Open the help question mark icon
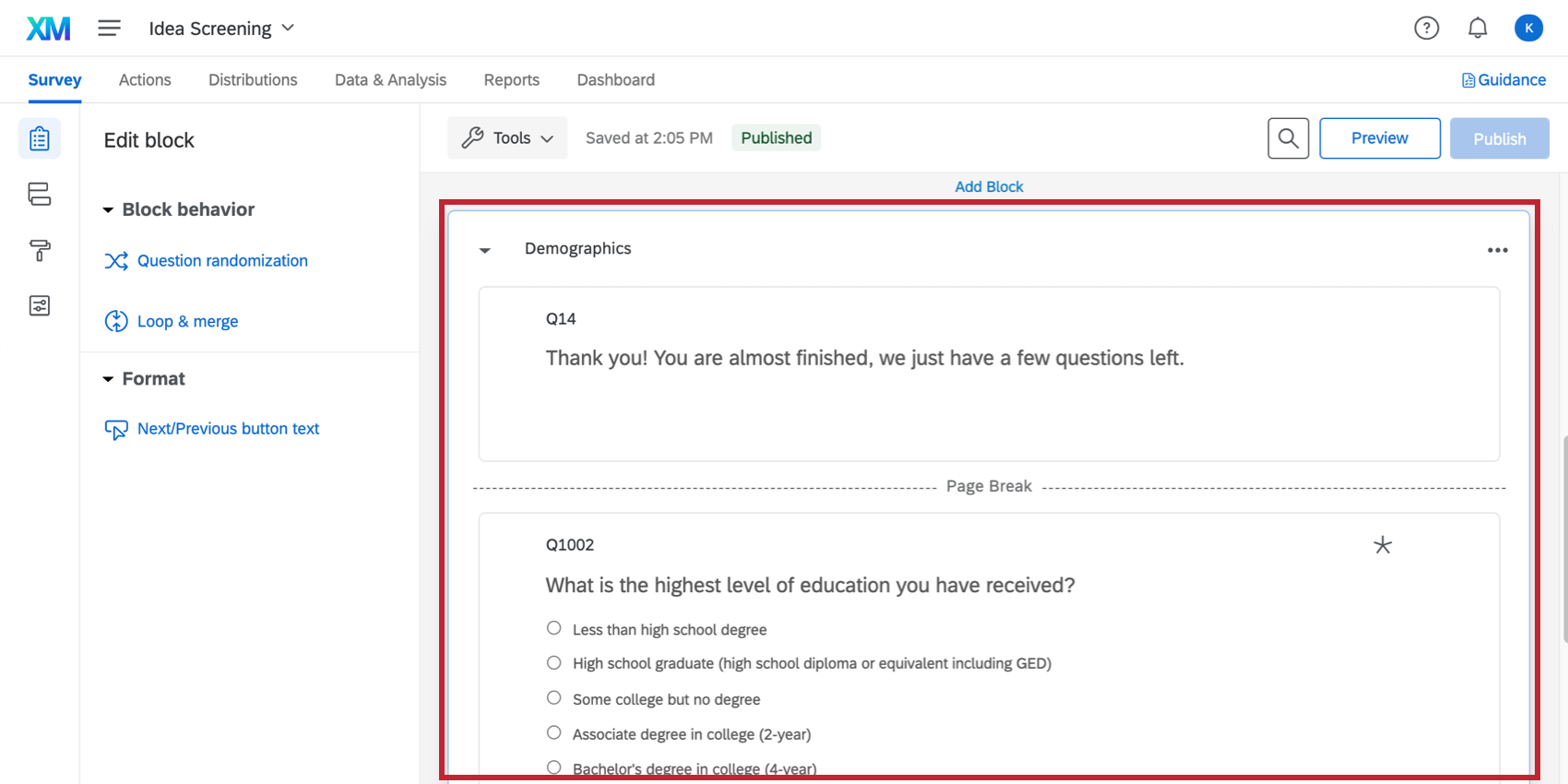Image resolution: width=1568 pixels, height=784 pixels. 1426,29
